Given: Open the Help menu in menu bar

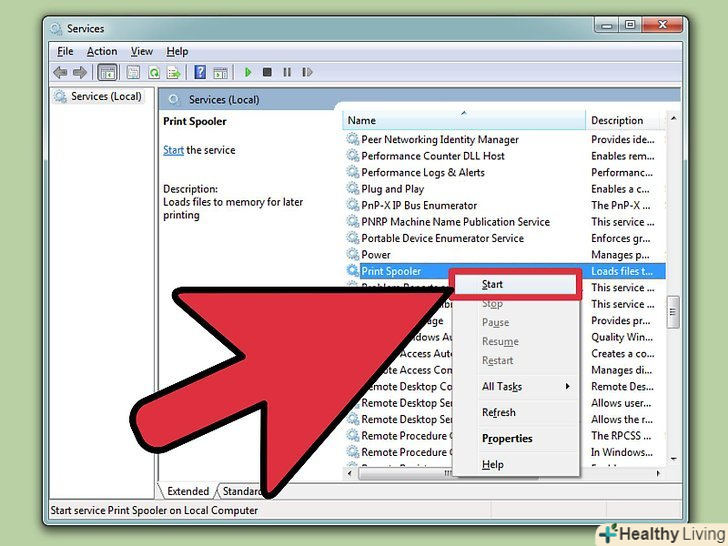Looking at the screenshot, I should 177,52.
